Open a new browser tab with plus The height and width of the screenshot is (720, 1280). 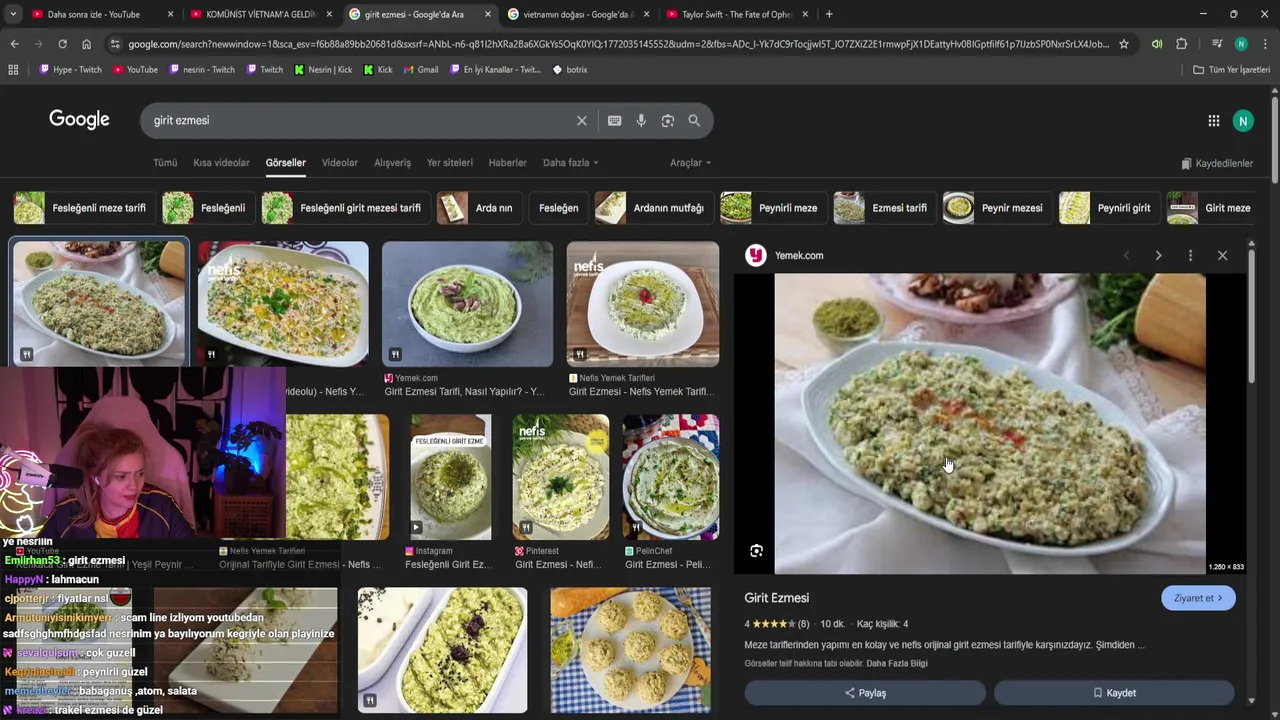coord(829,14)
